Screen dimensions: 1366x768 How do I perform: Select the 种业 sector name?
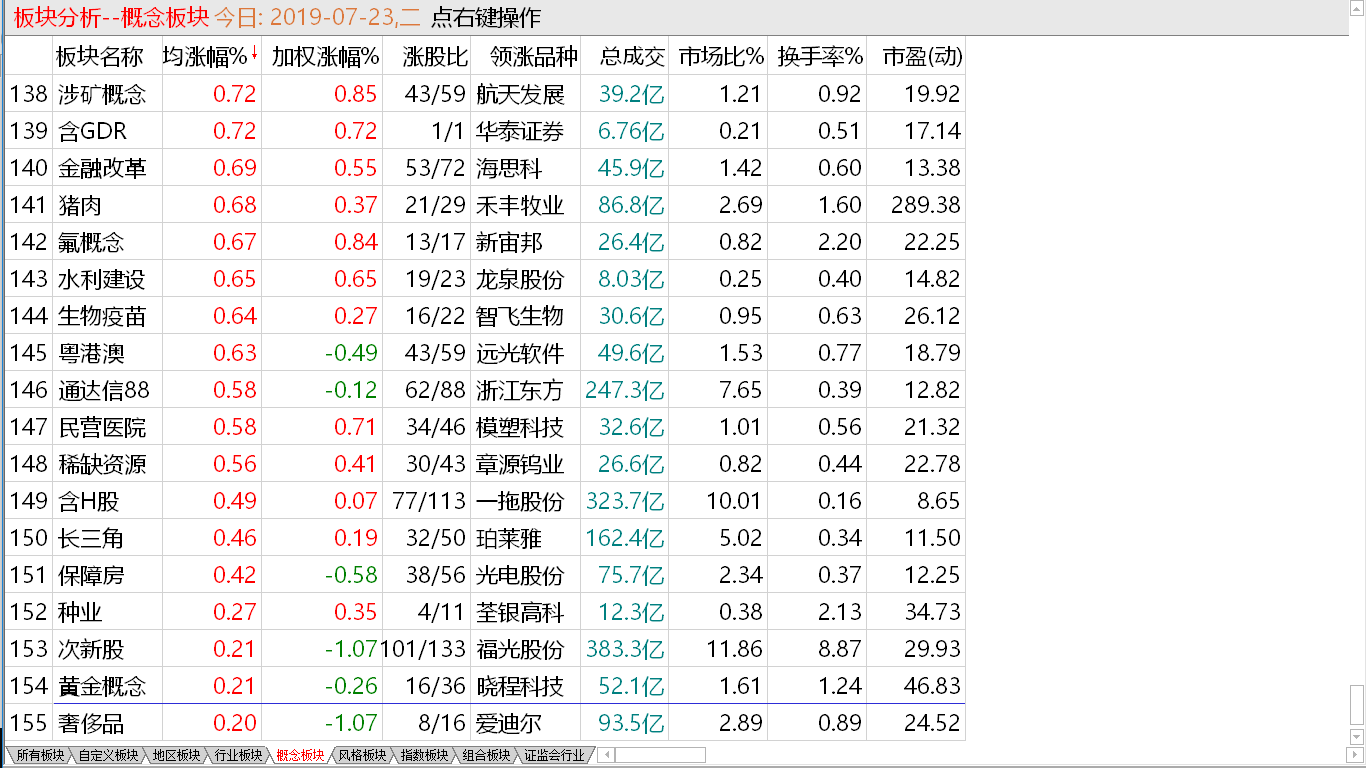79,612
